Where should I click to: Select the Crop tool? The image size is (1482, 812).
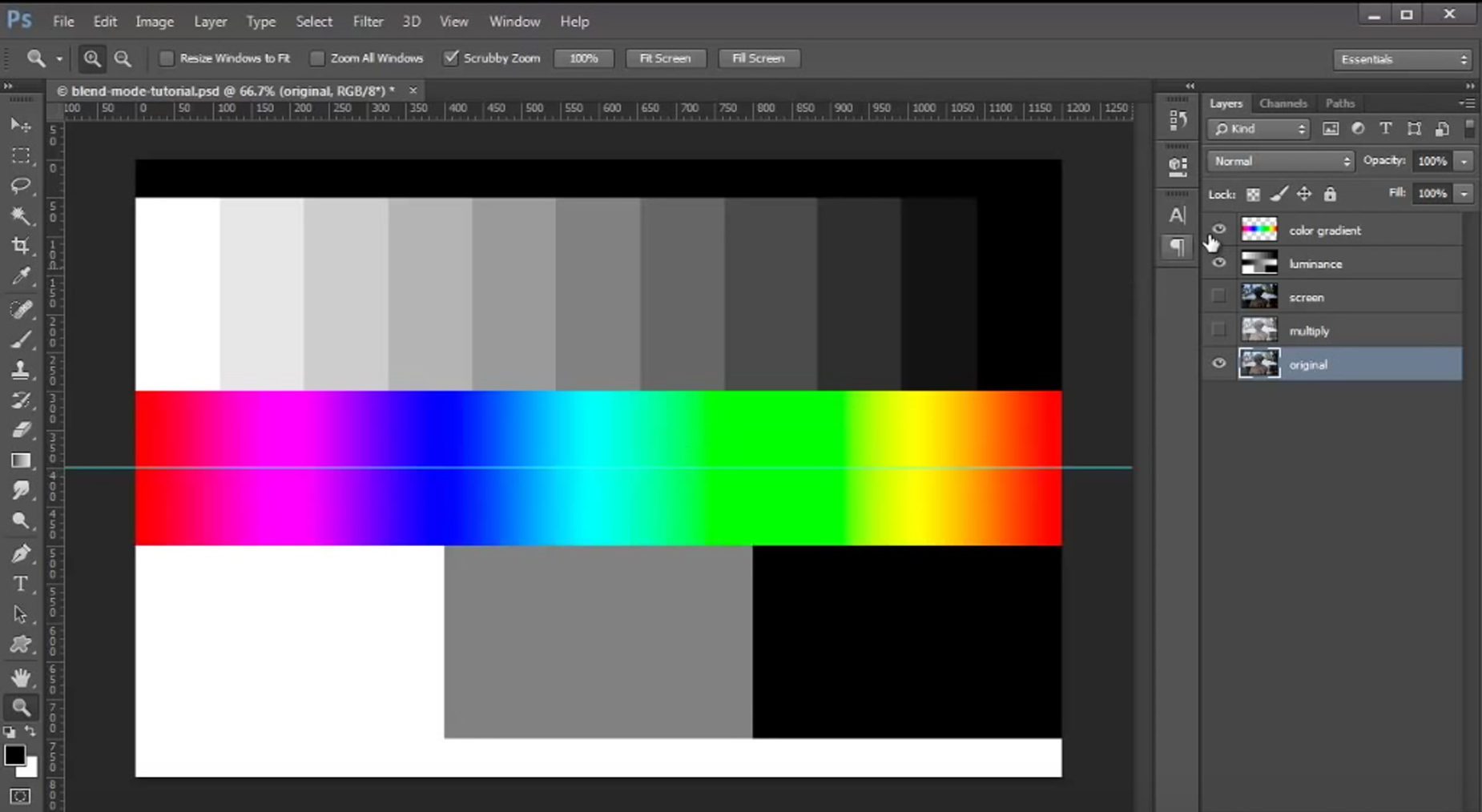coord(20,246)
